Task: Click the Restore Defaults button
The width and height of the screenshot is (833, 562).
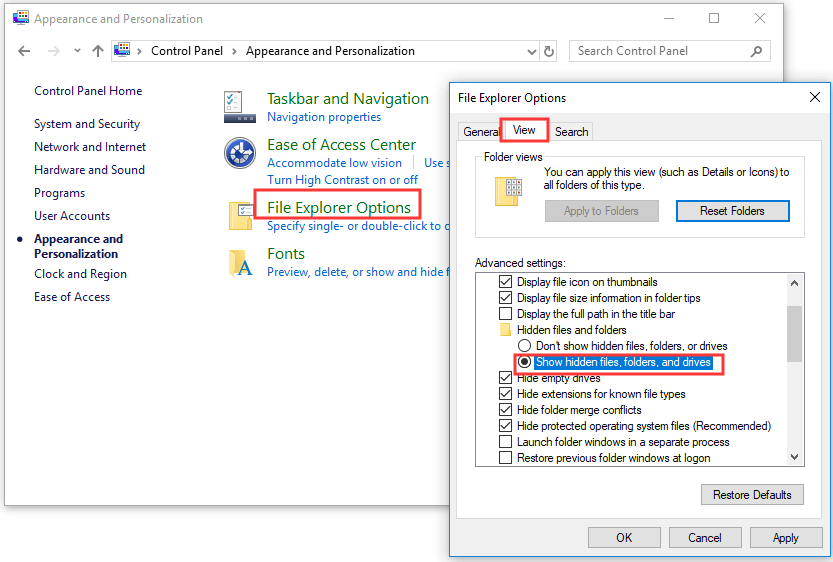Action: click(x=752, y=495)
